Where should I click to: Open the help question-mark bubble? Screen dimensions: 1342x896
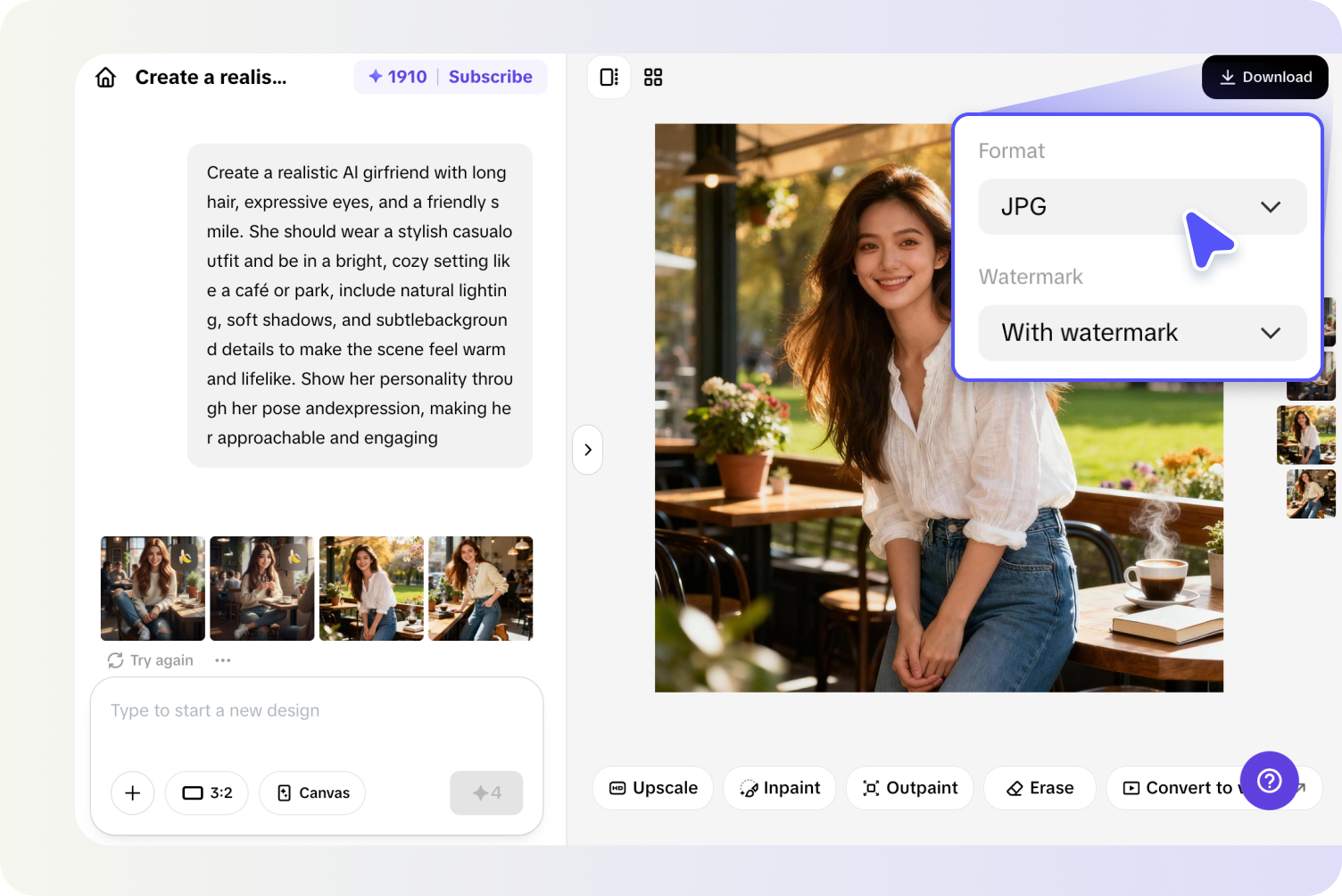click(1270, 781)
